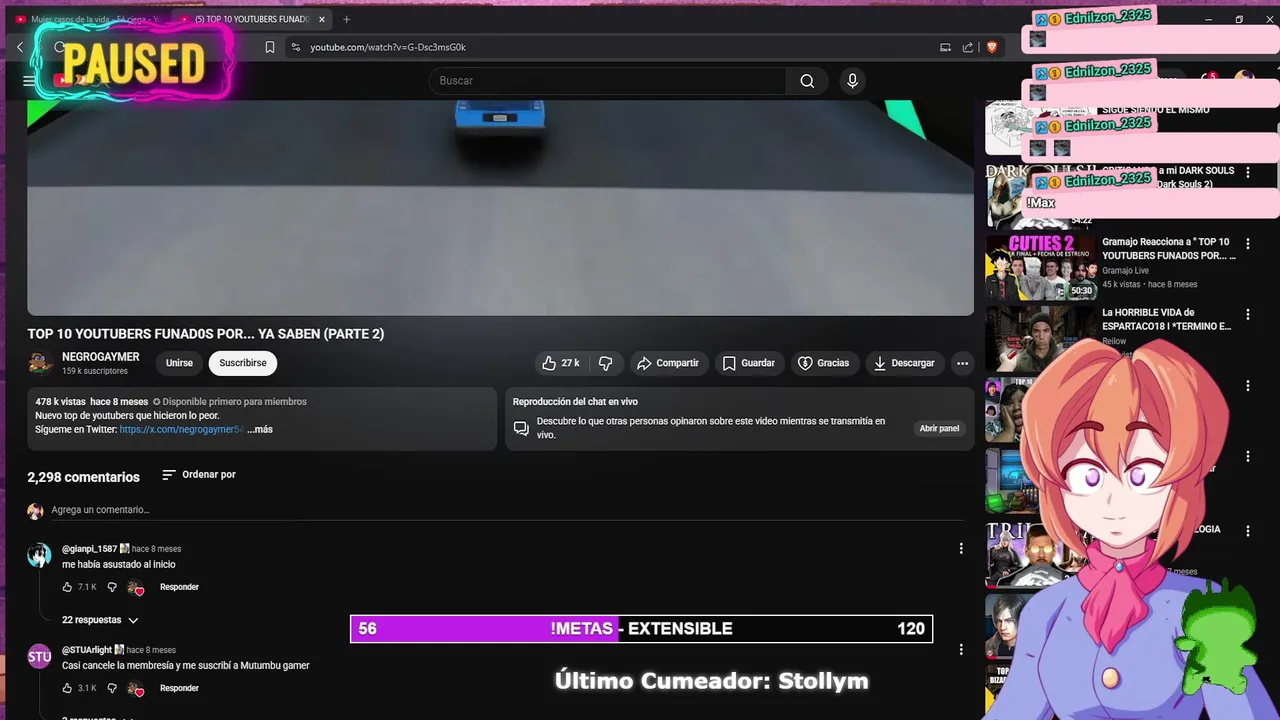Click the chat replay speech bubble icon
Screen dimensions: 1280x720
(521, 428)
